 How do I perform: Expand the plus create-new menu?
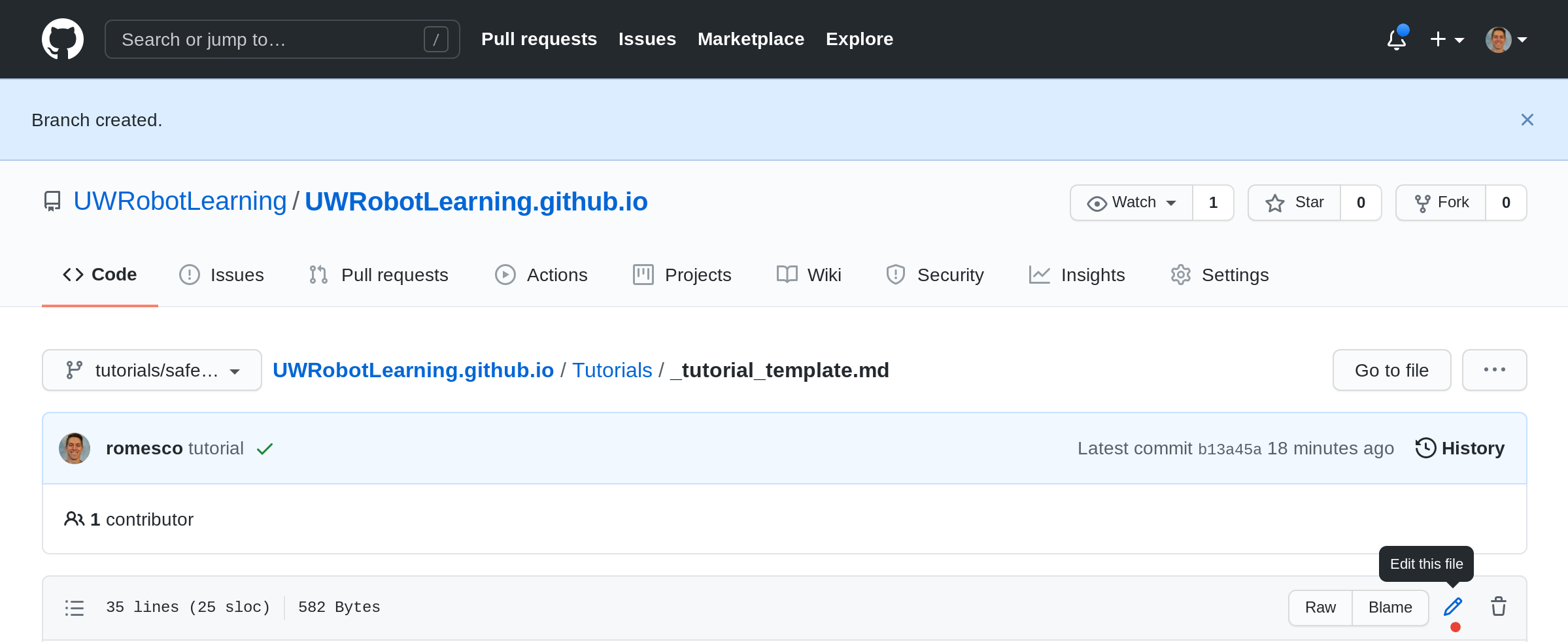pyautogui.click(x=1446, y=39)
